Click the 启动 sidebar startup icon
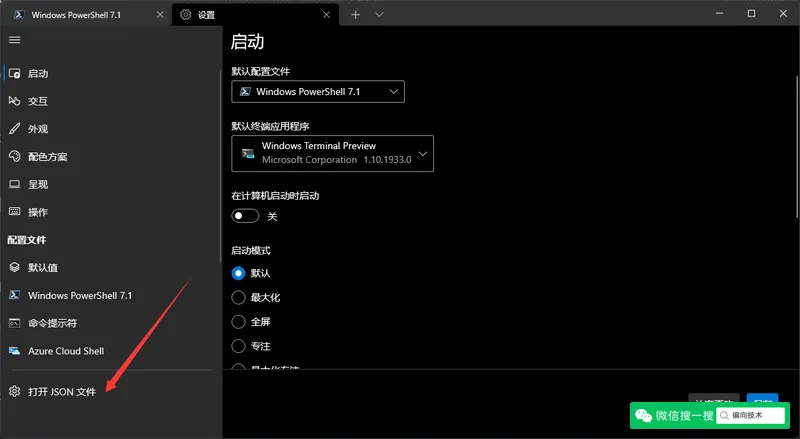The width and height of the screenshot is (800, 439). pos(14,74)
